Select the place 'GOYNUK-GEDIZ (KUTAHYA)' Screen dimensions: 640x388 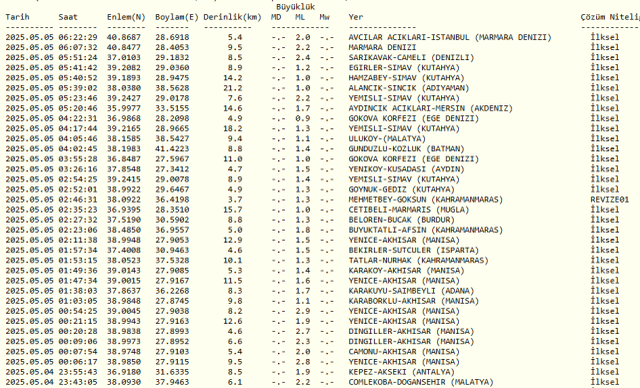(x=402, y=190)
